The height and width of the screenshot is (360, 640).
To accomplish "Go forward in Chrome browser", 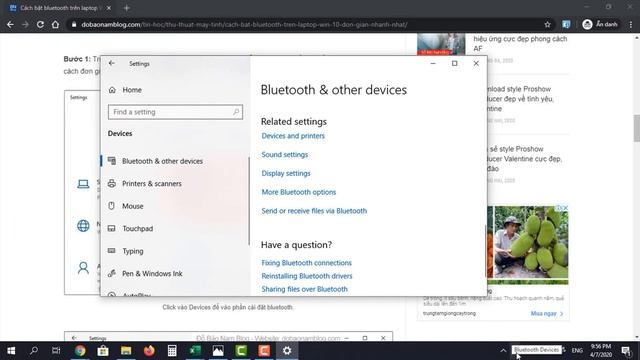I will click(x=25, y=24).
